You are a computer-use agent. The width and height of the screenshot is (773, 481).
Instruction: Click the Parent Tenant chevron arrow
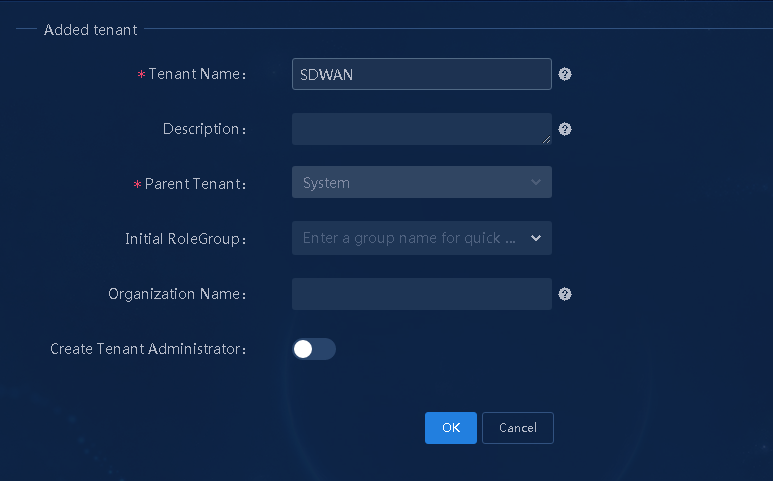[x=536, y=182]
